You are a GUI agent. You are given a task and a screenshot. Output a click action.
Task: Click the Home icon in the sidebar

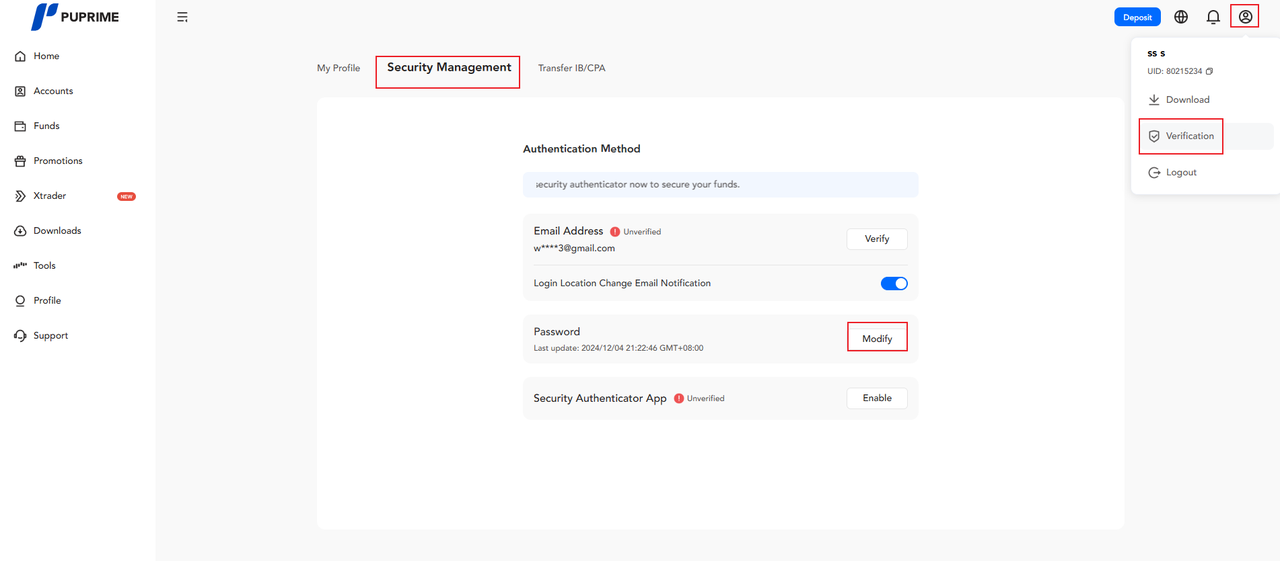click(20, 56)
